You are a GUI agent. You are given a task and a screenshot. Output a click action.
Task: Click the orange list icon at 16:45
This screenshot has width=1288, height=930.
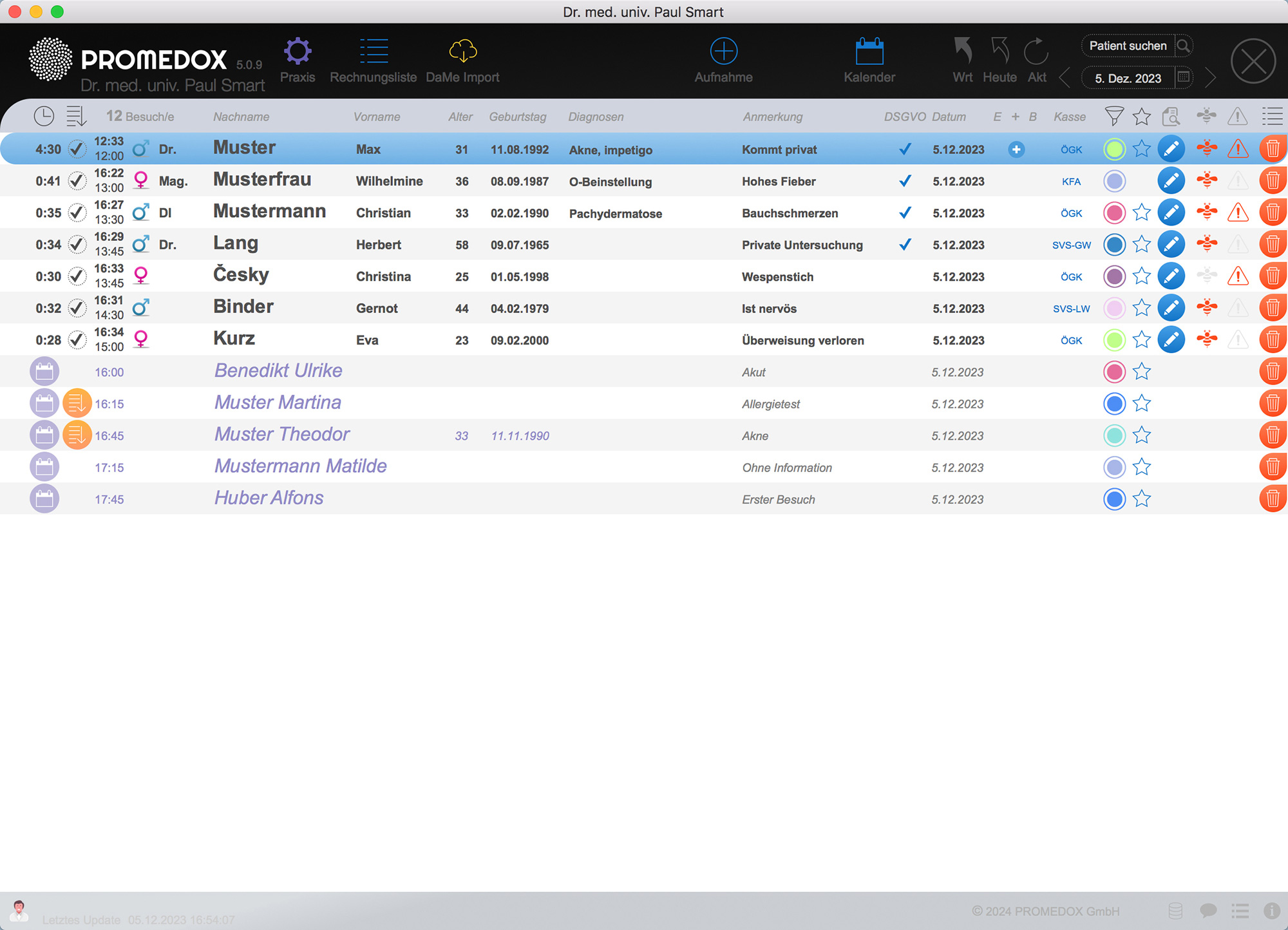[77, 435]
